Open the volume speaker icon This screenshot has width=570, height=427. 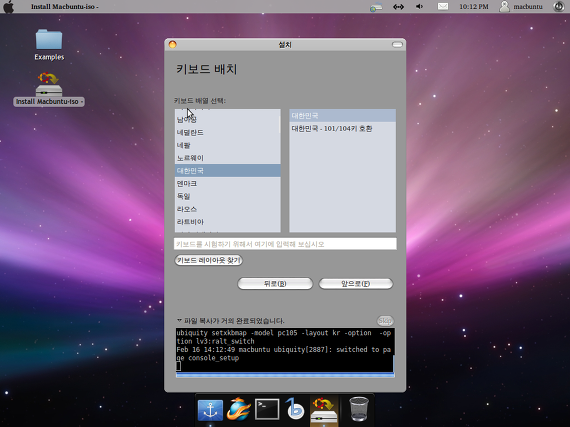click(x=420, y=7)
